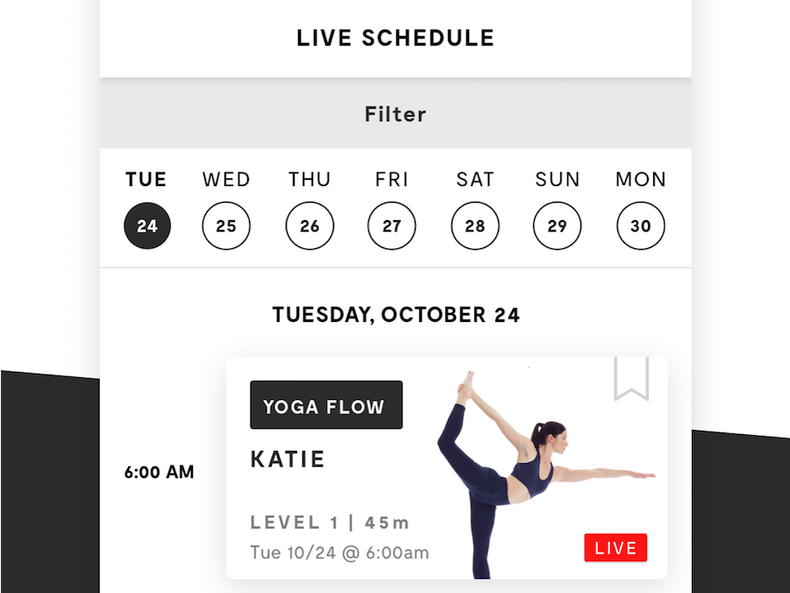Open the MON day tab
790x593 pixels.
tap(641, 180)
